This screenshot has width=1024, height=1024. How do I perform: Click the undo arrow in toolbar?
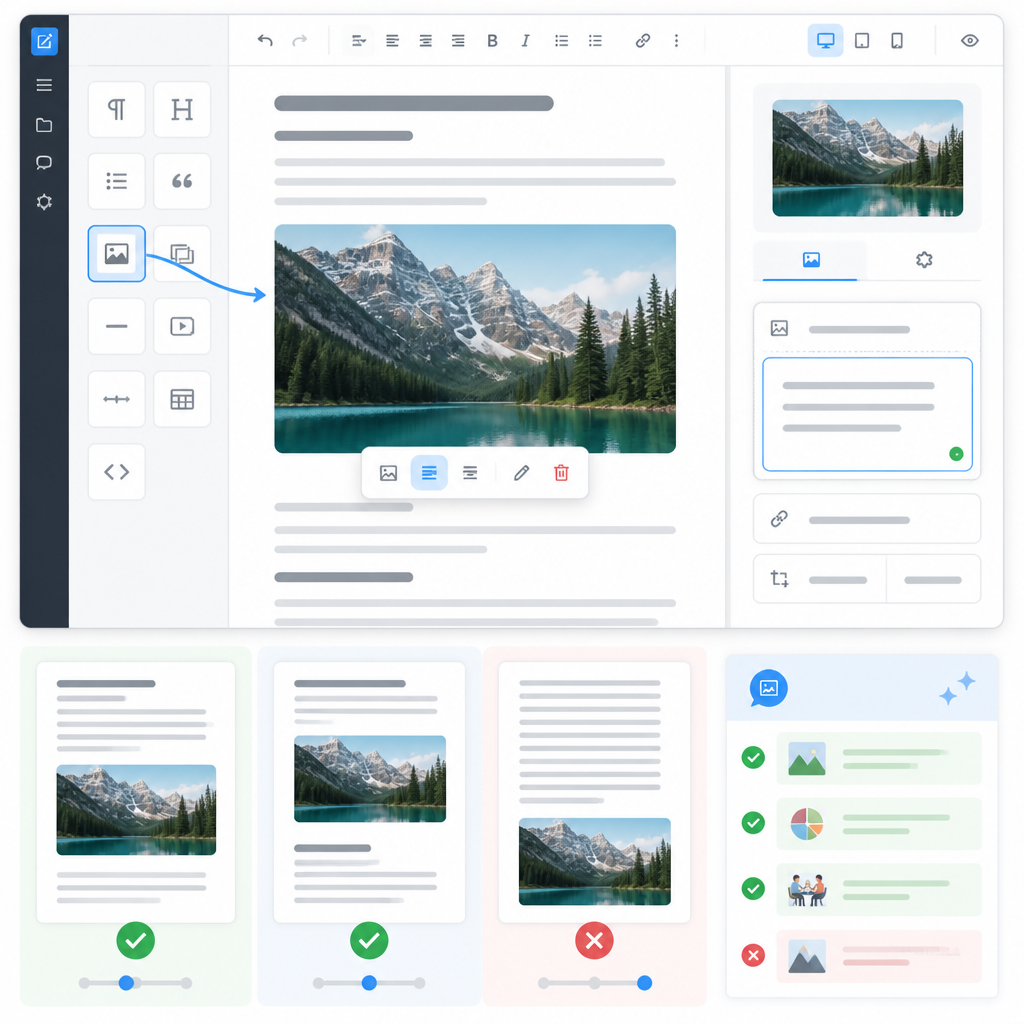tap(264, 40)
